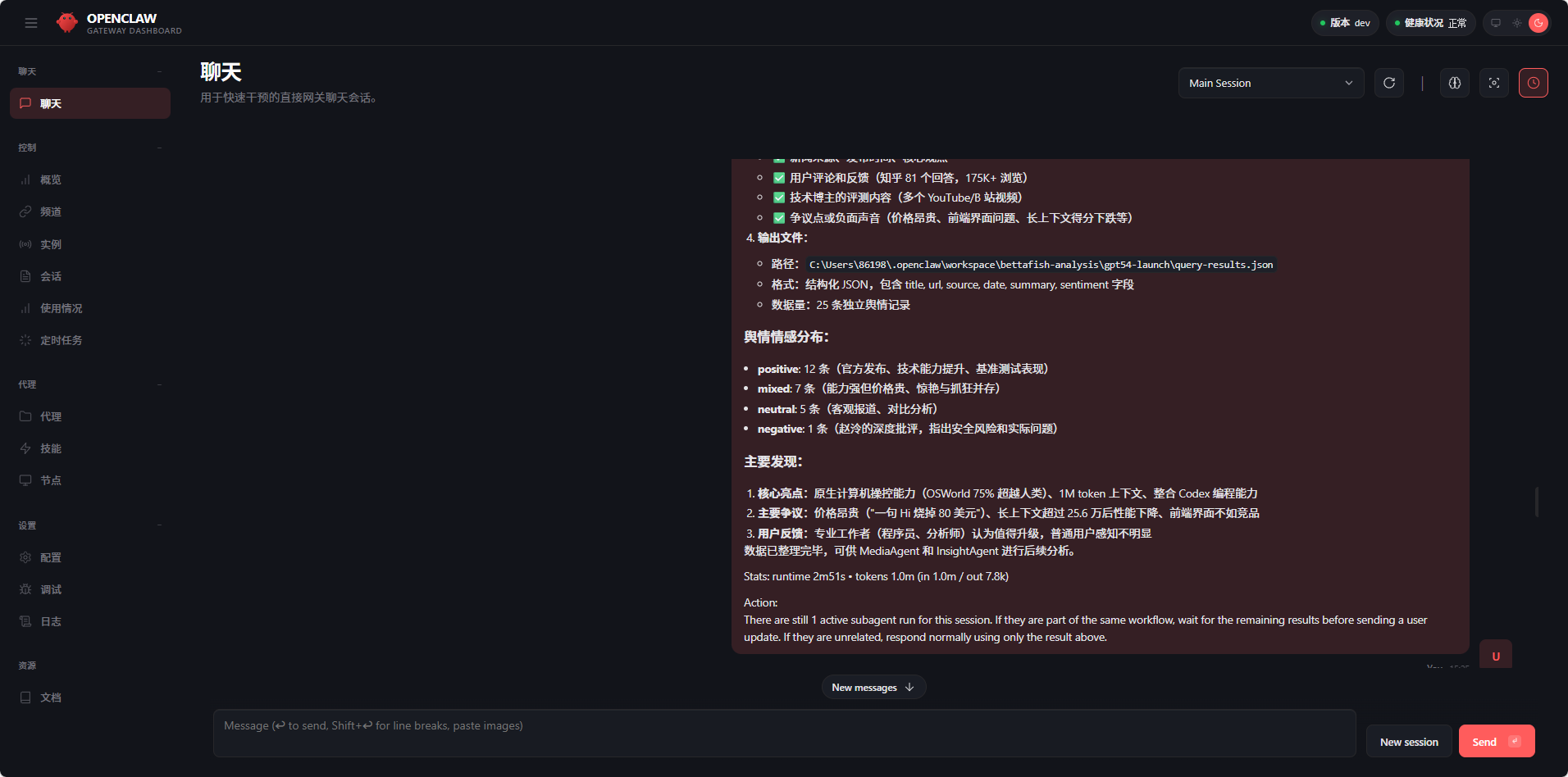
Task: Click the 健康状况 正常 status pill
Action: click(x=1430, y=23)
